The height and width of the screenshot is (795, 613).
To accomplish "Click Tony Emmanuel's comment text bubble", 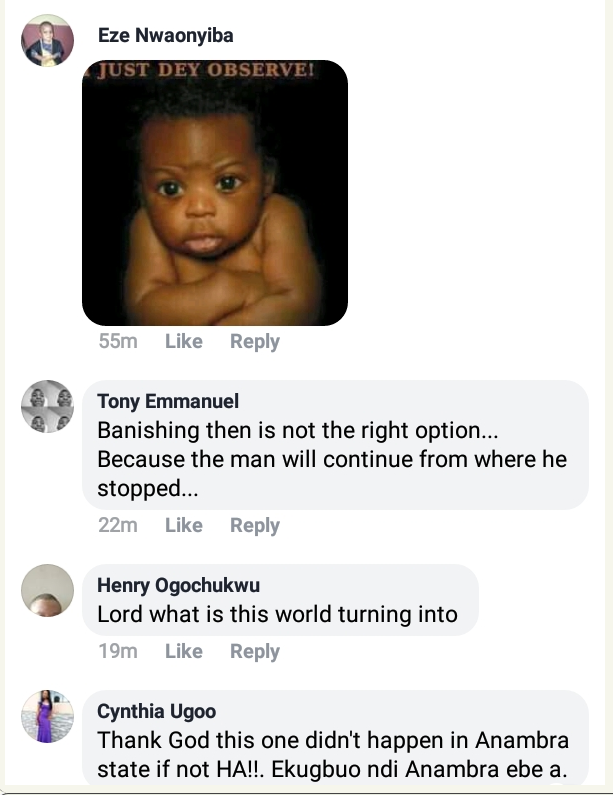I will (x=335, y=461).
